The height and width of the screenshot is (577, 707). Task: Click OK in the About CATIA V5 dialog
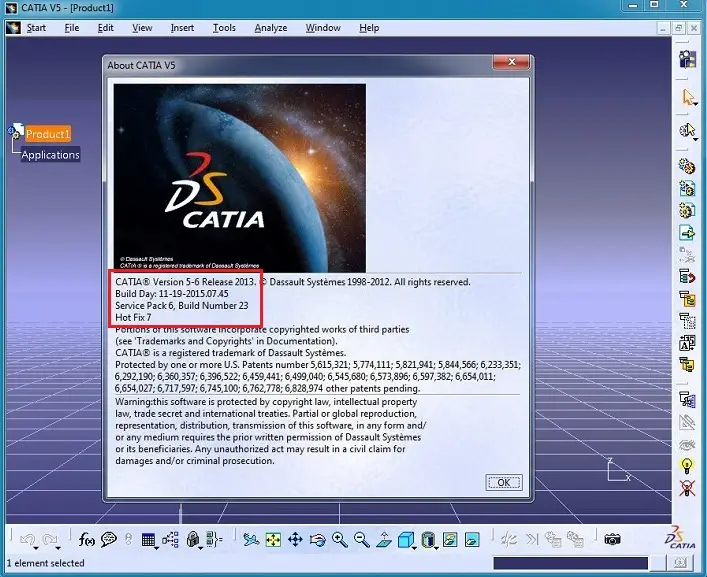click(504, 482)
